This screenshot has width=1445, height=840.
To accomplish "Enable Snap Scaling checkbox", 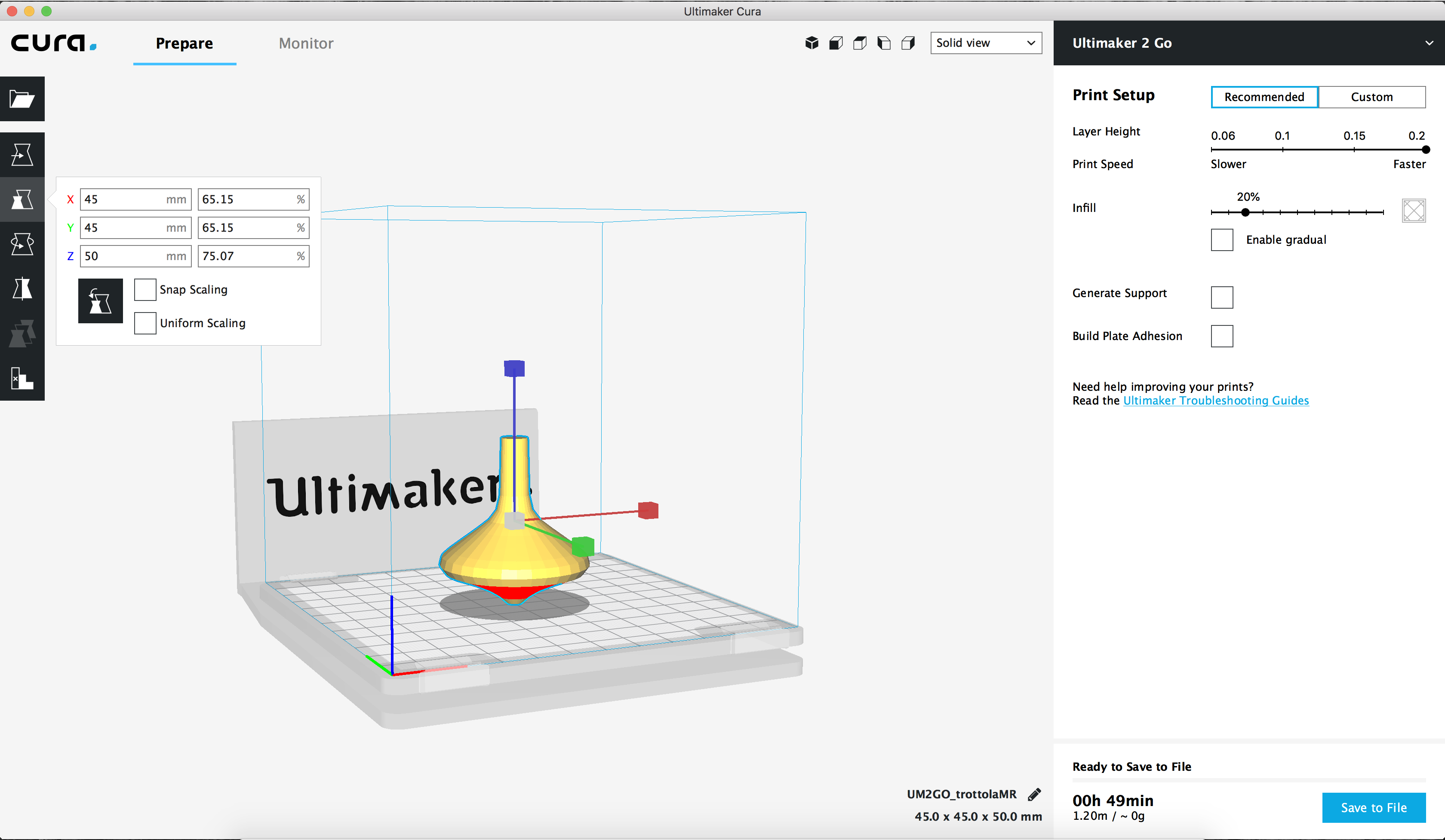I will click(x=145, y=289).
